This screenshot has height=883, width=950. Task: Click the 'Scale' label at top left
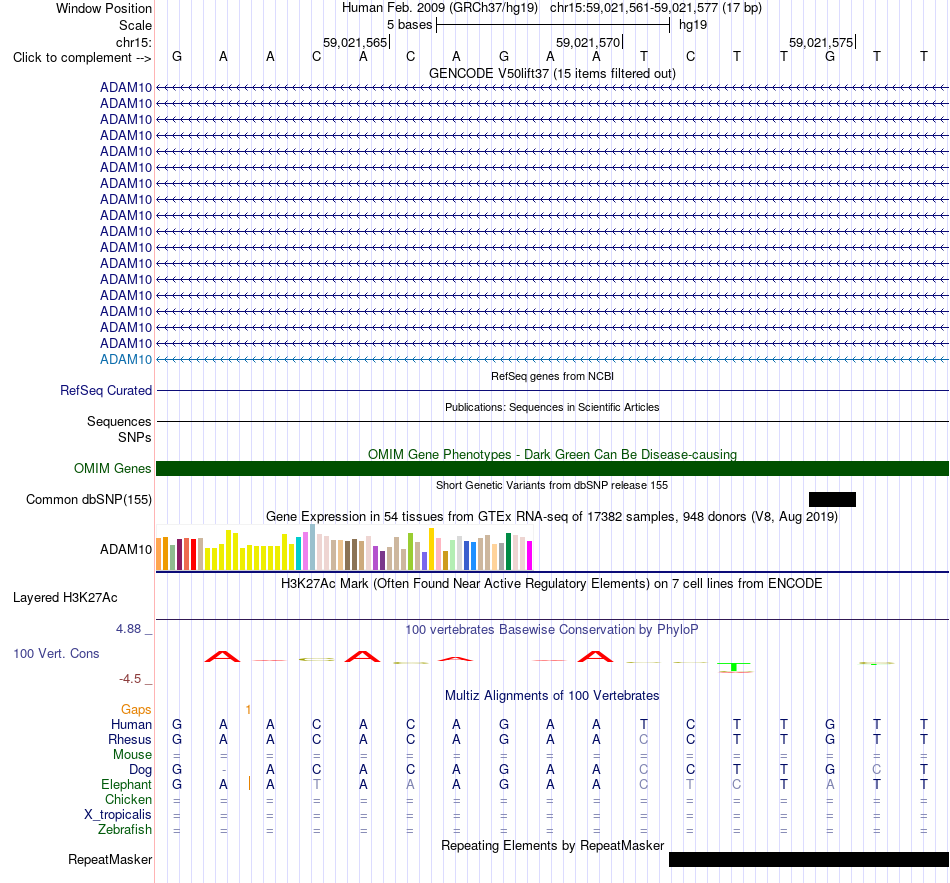[135, 25]
